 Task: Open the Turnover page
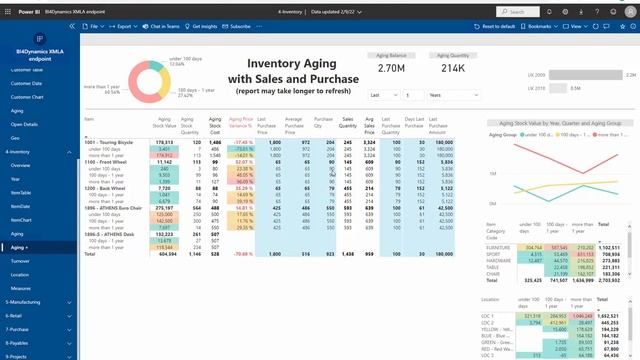point(20,261)
